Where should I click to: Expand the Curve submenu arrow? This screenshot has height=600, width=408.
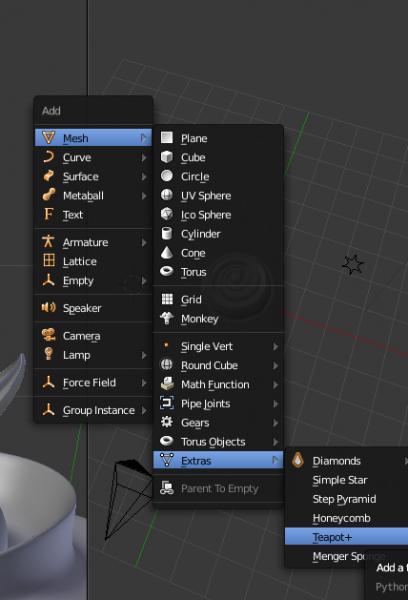point(144,157)
